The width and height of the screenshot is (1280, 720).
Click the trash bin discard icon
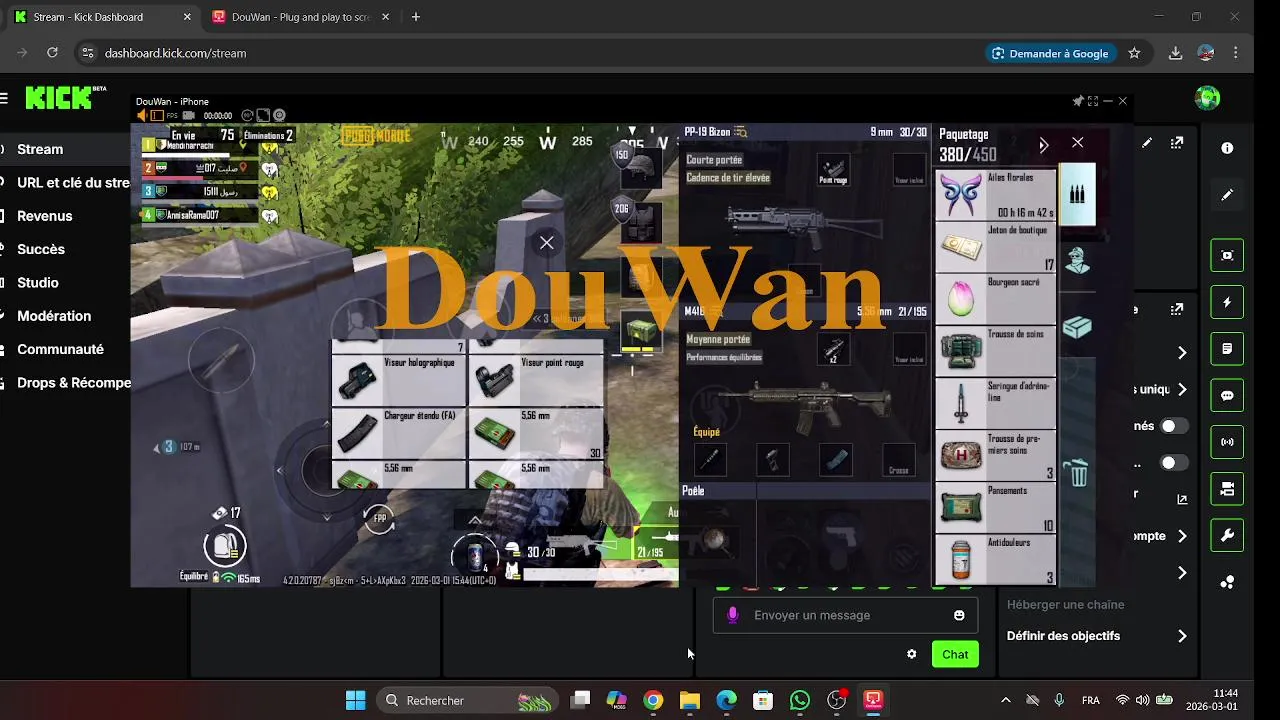click(x=1077, y=472)
